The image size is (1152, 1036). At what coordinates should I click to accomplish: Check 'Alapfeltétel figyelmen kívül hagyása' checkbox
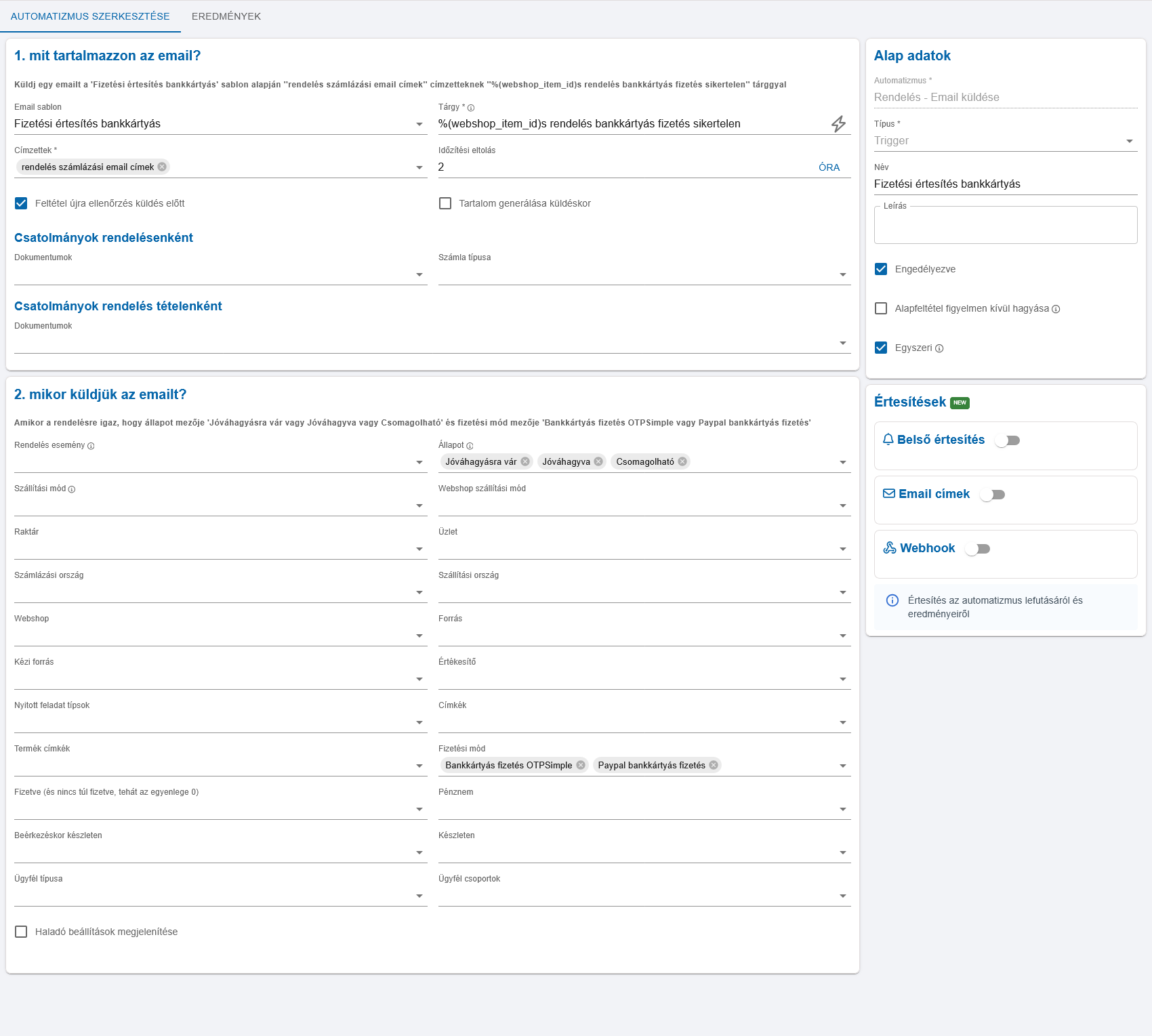tap(881, 308)
